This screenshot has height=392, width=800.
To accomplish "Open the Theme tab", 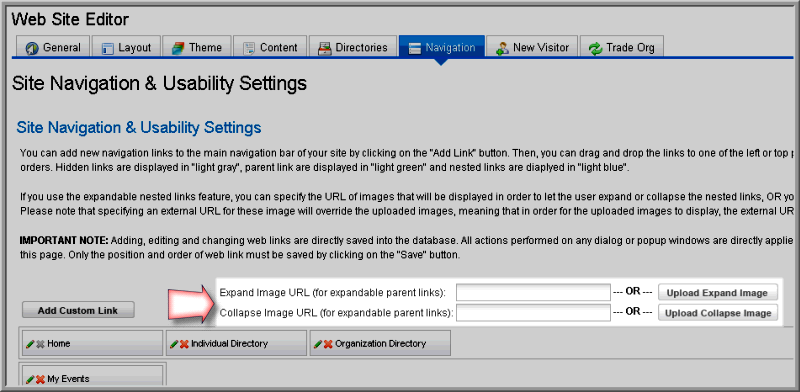I will click(197, 47).
